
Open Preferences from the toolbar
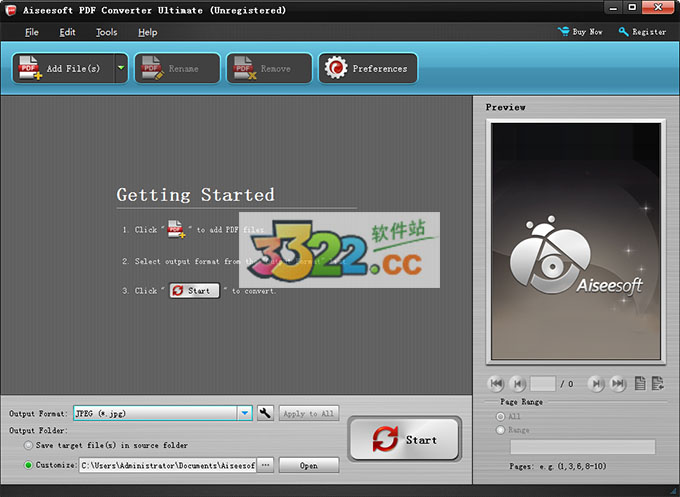coord(368,68)
